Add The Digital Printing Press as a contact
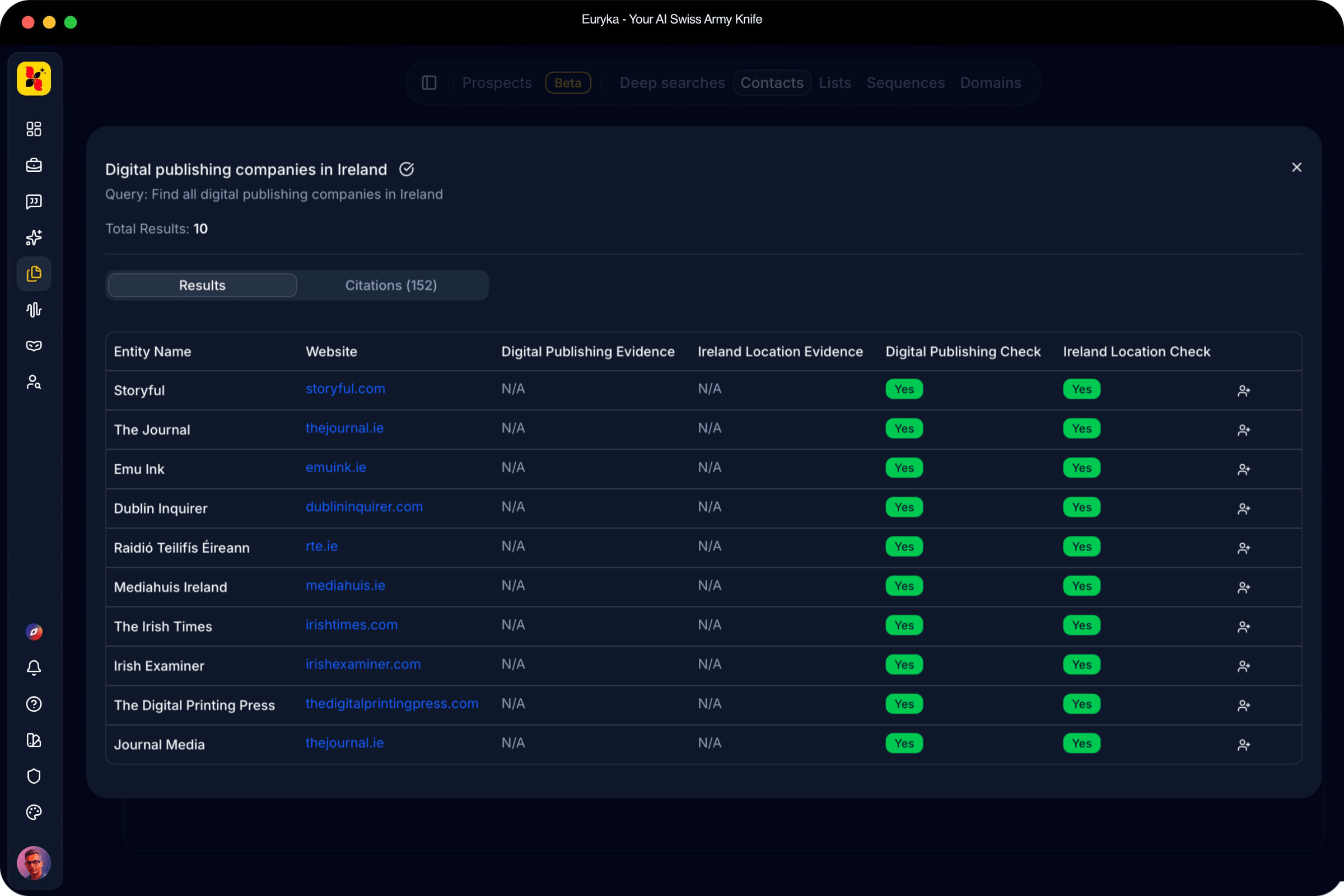Image resolution: width=1344 pixels, height=896 pixels. (1244, 706)
